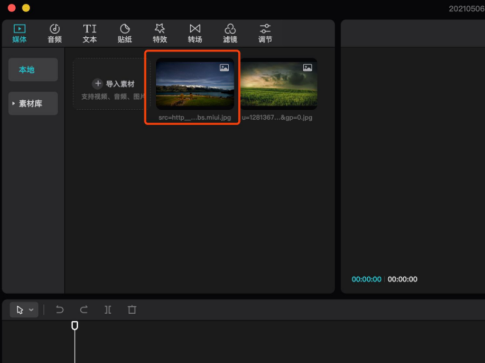
Task: Open the selection tool dropdown arrow
Action: [31, 310]
